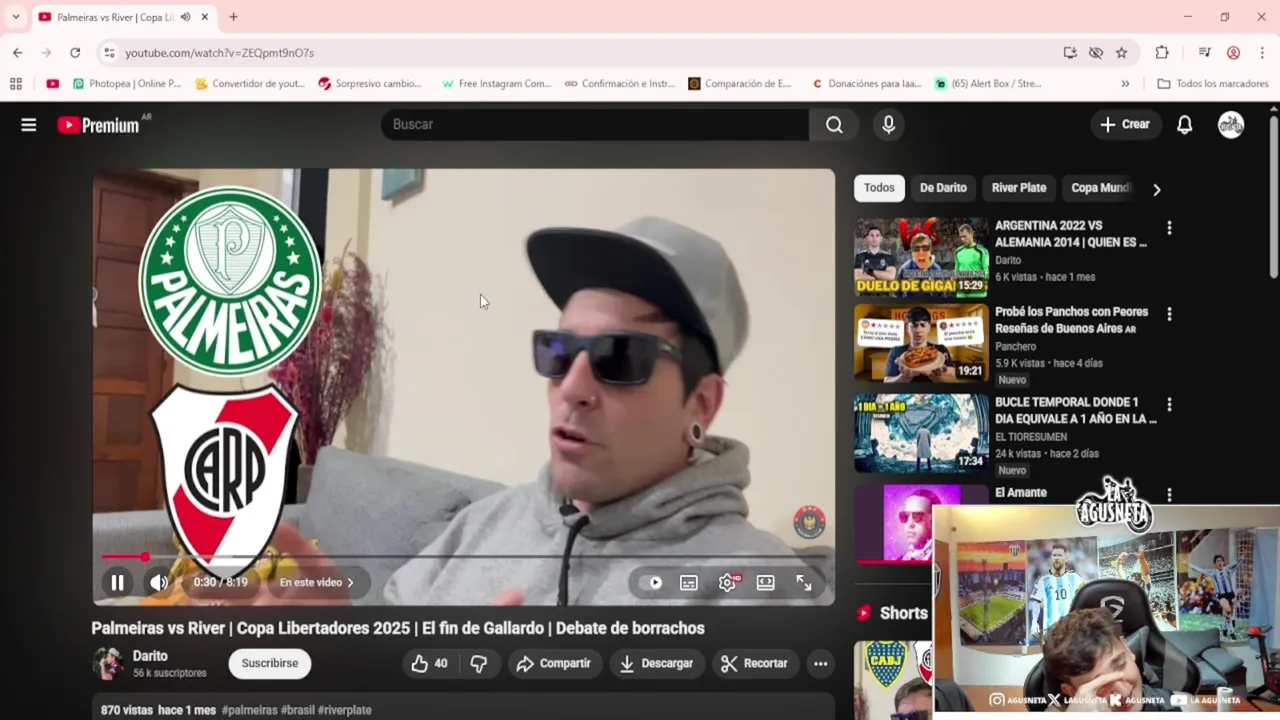The image size is (1280, 720).
Task: Seek on the video progress bar
Action: [x=463, y=556]
